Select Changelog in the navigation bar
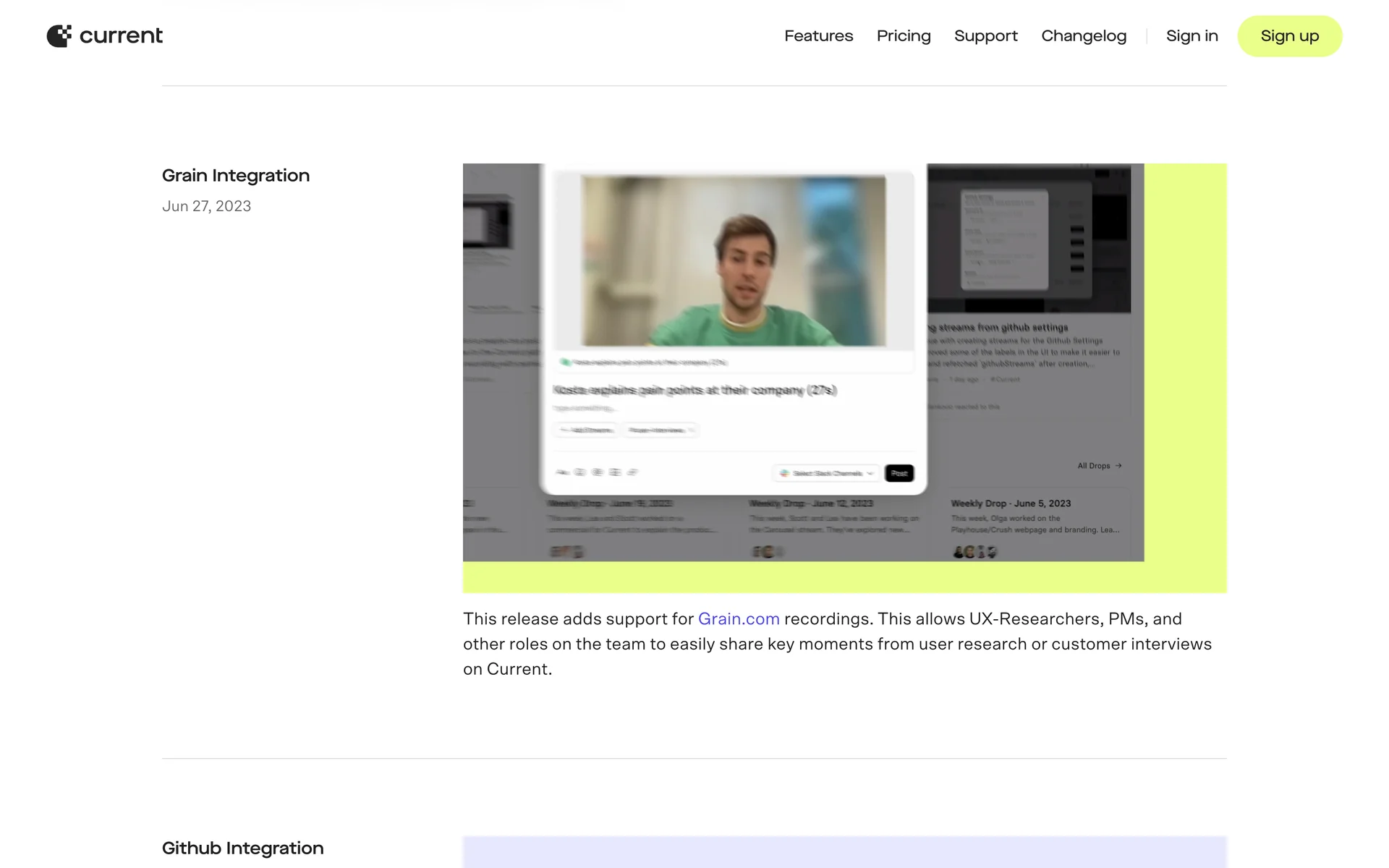The height and width of the screenshot is (868, 1389). tap(1083, 36)
